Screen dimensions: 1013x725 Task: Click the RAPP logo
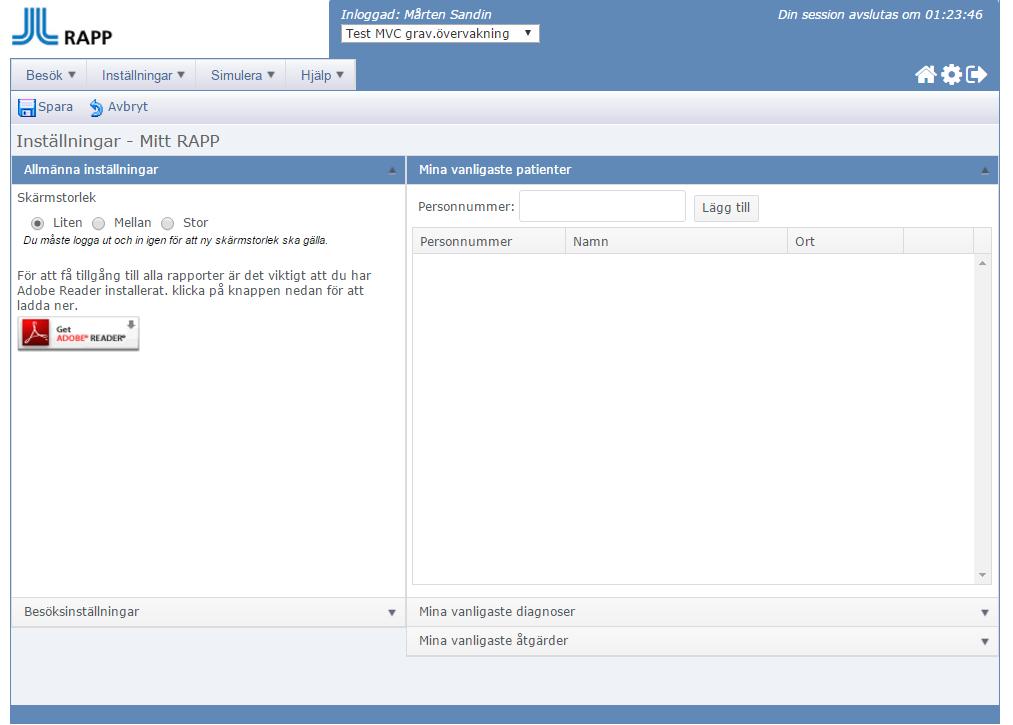[62, 27]
